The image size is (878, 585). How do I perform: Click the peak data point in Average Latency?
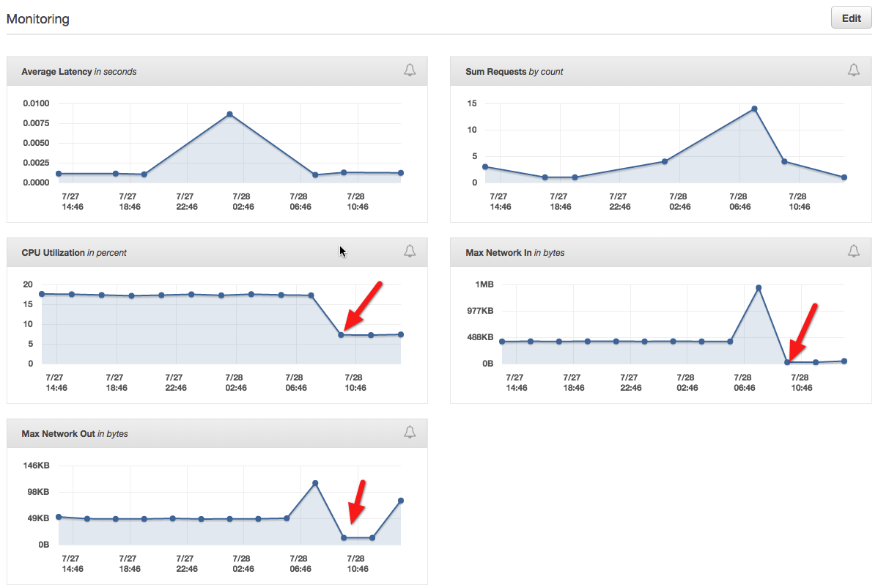pyautogui.click(x=230, y=114)
